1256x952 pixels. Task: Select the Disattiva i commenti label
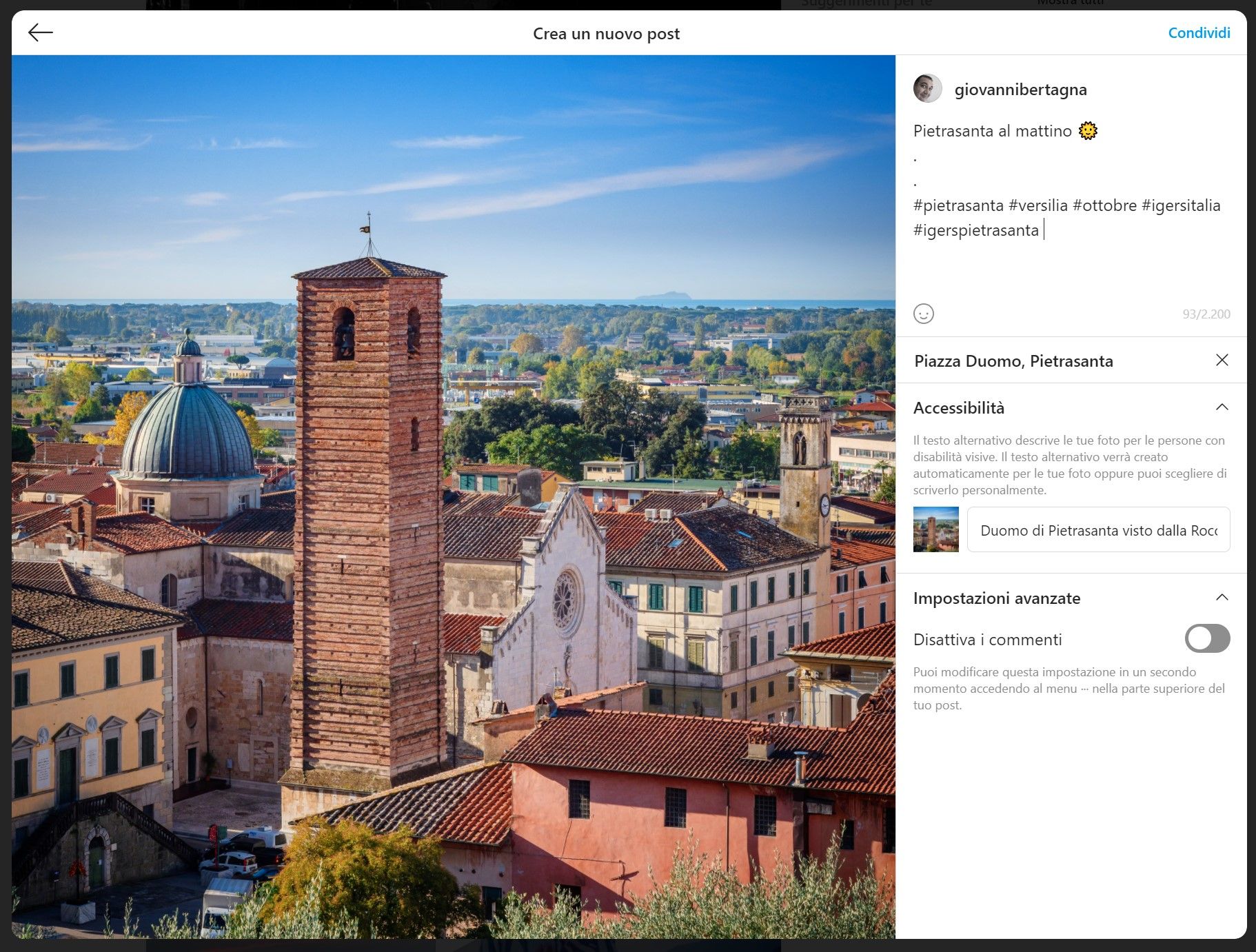987,640
